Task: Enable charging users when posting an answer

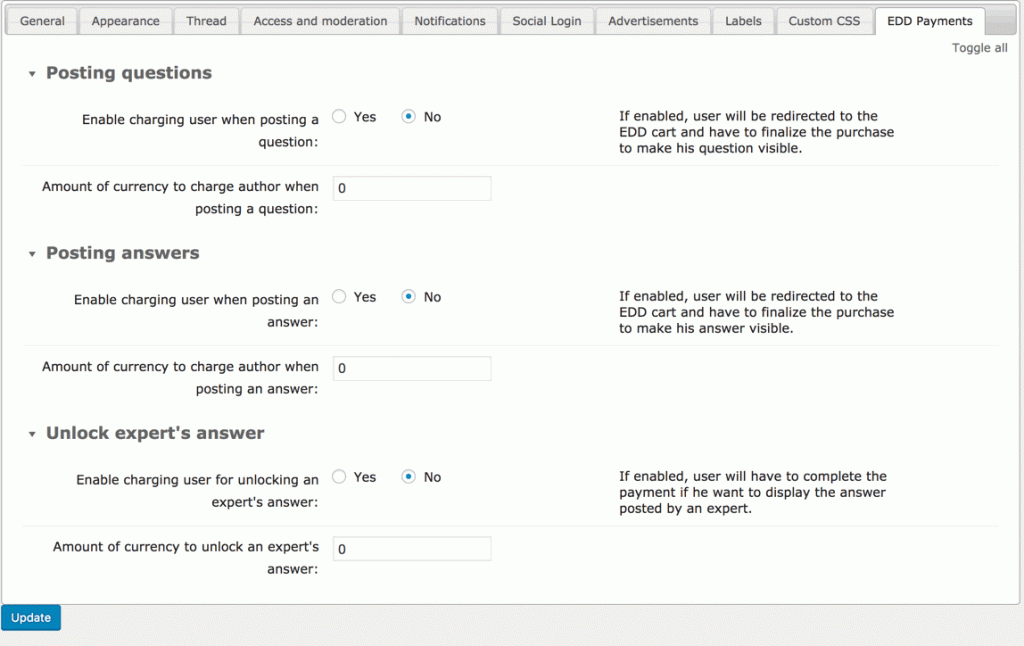Action: pyautogui.click(x=339, y=296)
